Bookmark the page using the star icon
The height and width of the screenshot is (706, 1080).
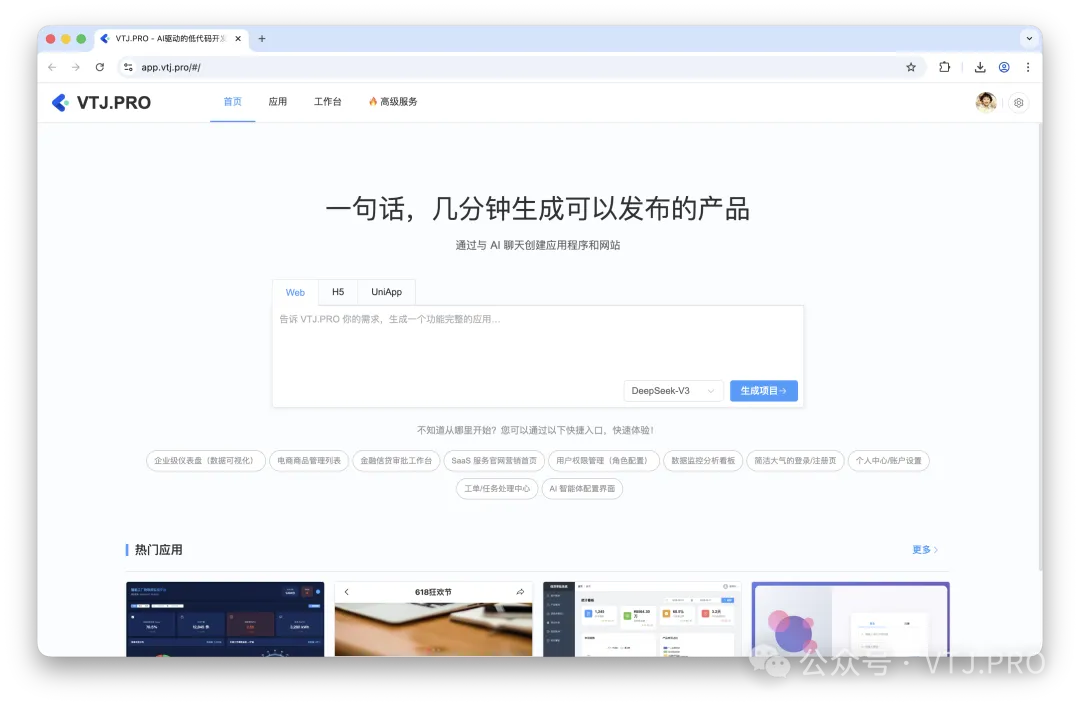click(911, 67)
